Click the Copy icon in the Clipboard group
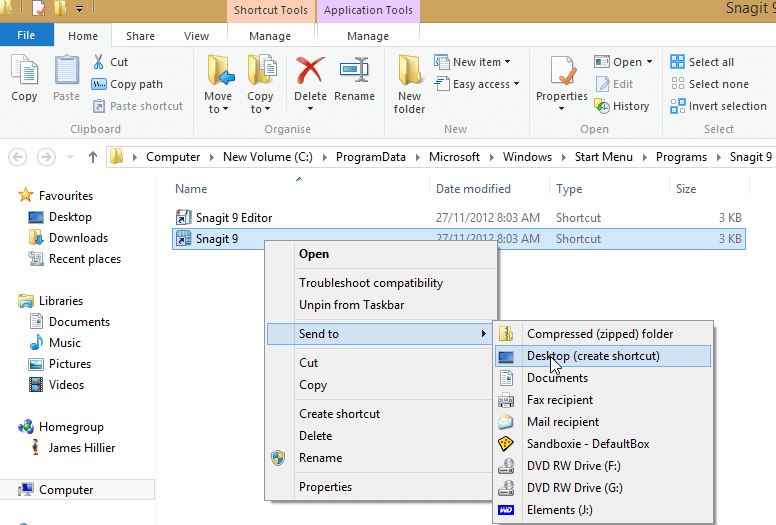776x525 pixels. [24, 71]
